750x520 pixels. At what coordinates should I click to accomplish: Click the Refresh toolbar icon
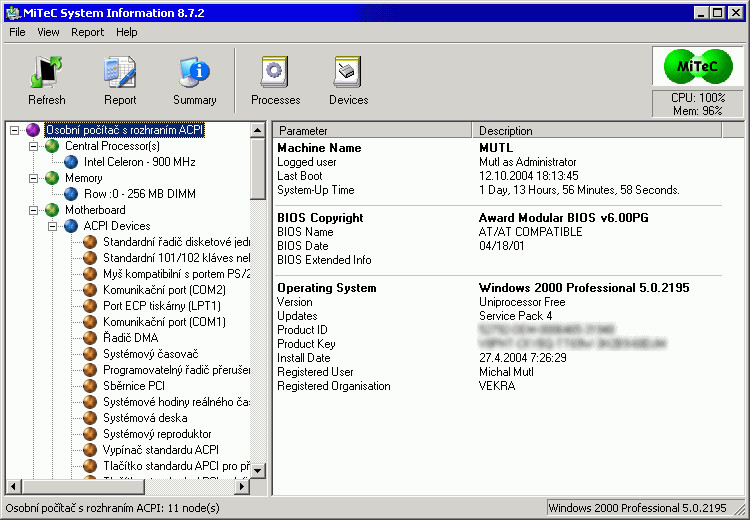[46, 72]
